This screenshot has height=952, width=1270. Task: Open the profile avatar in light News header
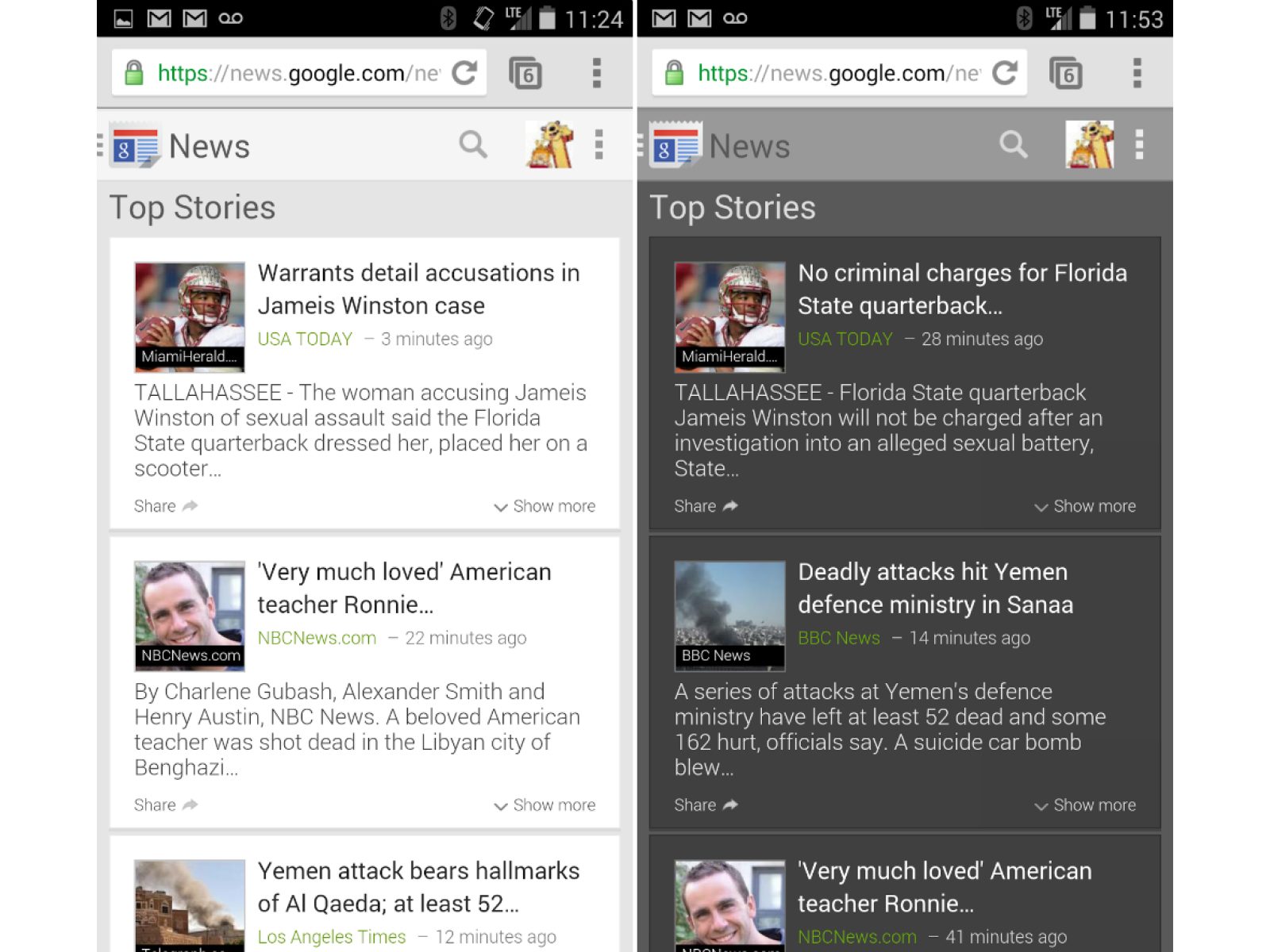[x=549, y=144]
